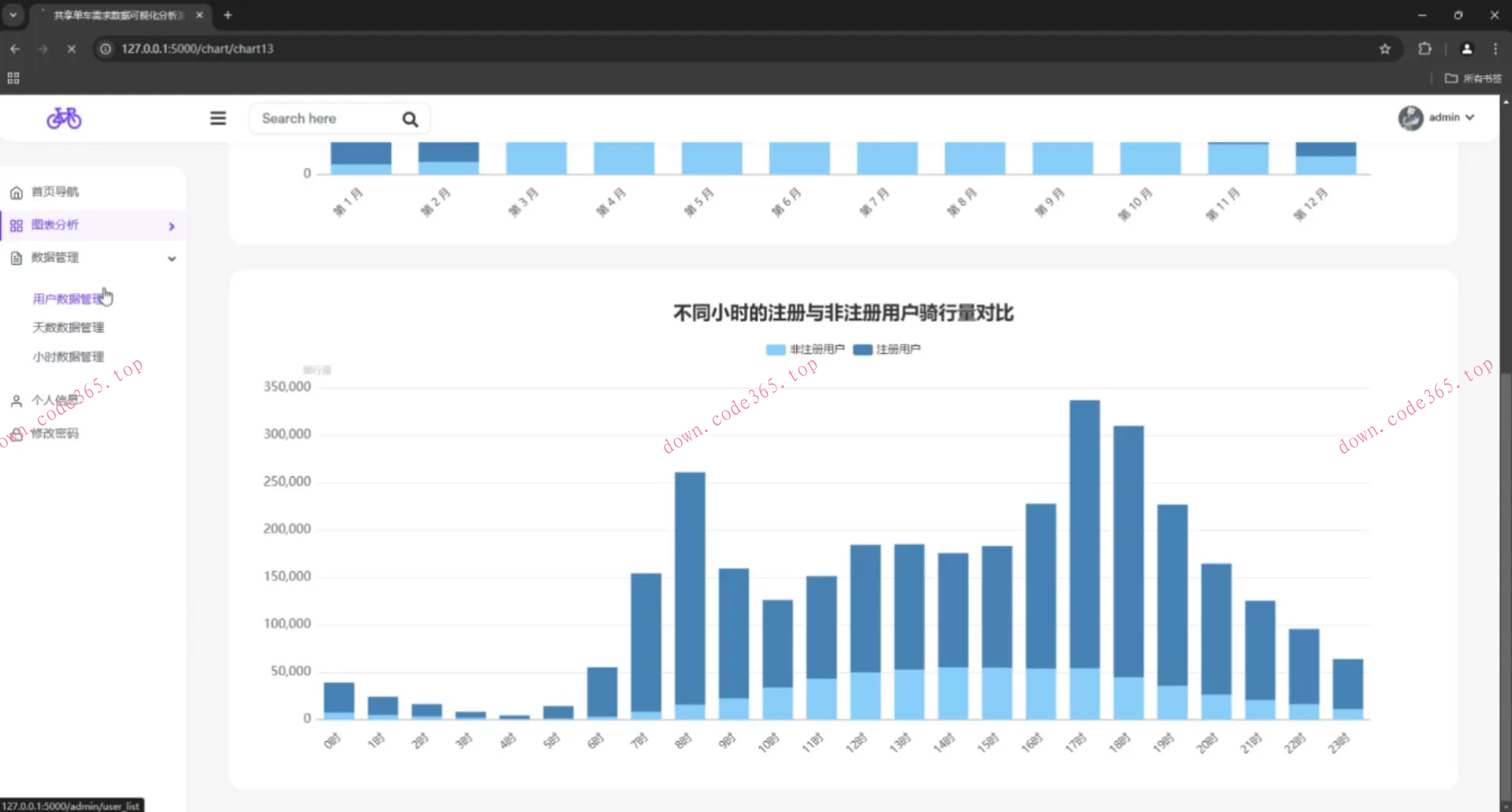Click the home icon beside 首页导航
The width and height of the screenshot is (1512, 812).
(17, 192)
